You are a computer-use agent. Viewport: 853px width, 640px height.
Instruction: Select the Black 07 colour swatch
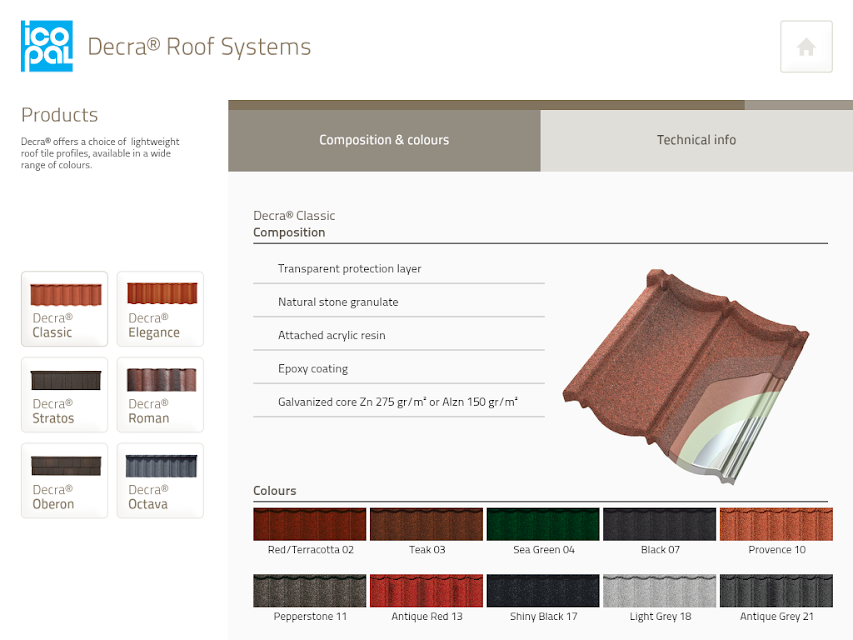tap(659, 524)
